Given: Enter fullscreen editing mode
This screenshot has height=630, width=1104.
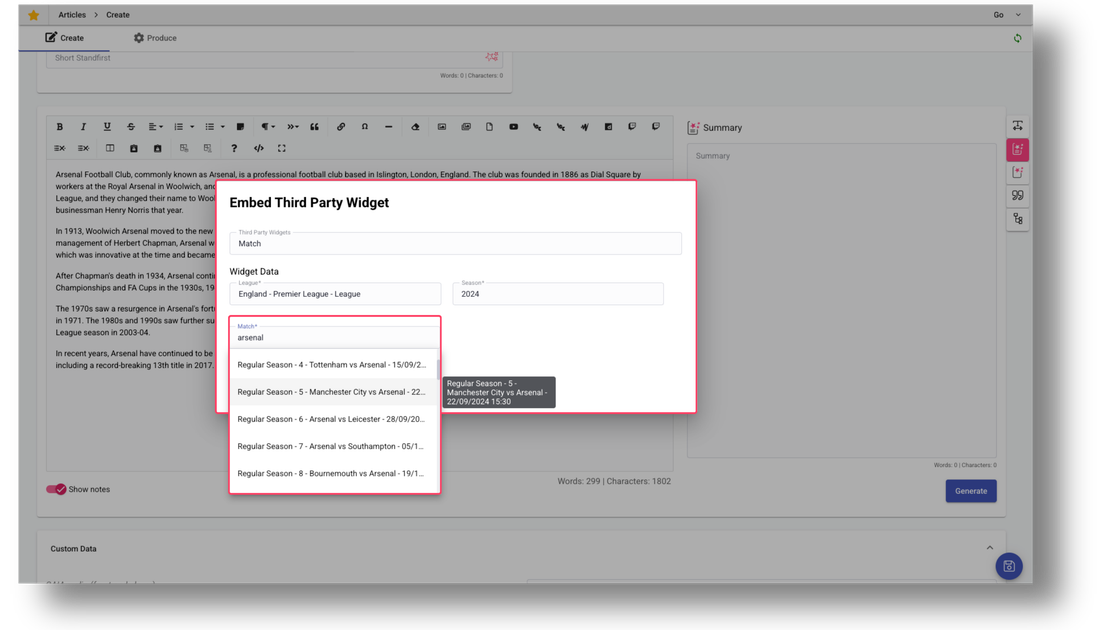Looking at the screenshot, I should (x=281, y=147).
